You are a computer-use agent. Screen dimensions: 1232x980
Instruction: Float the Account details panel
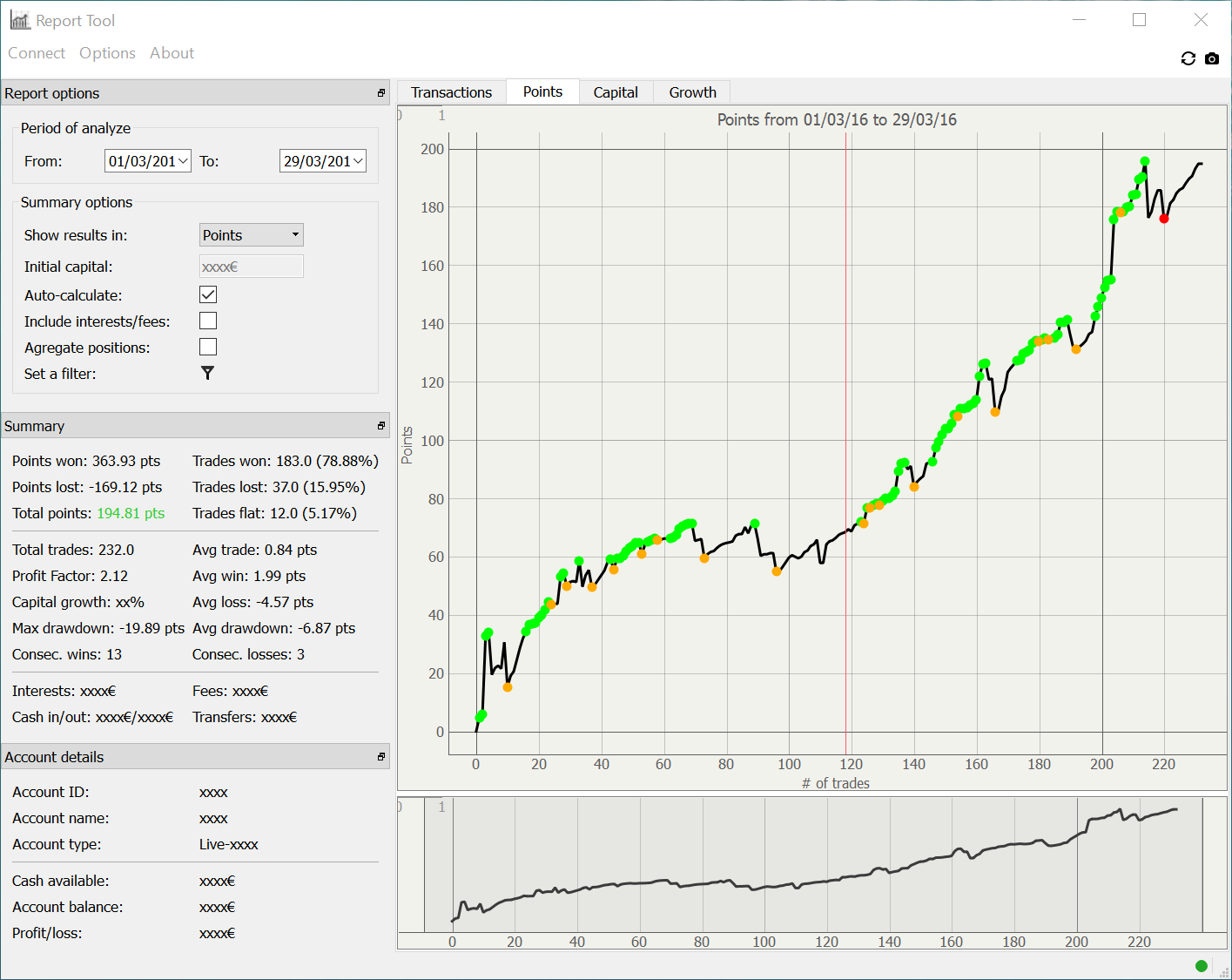pyautogui.click(x=380, y=757)
